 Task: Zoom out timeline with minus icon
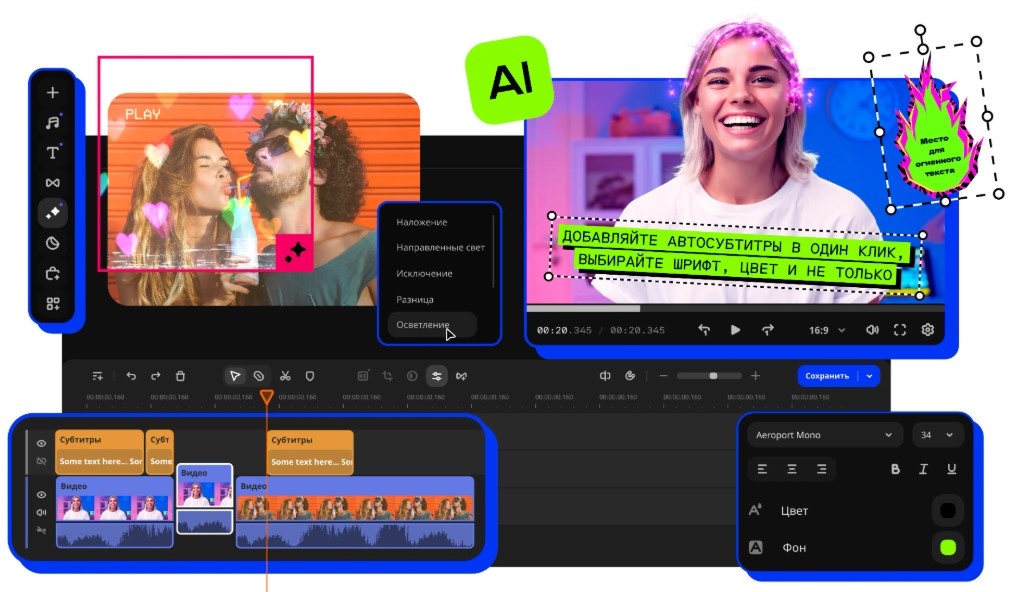pyautogui.click(x=664, y=376)
